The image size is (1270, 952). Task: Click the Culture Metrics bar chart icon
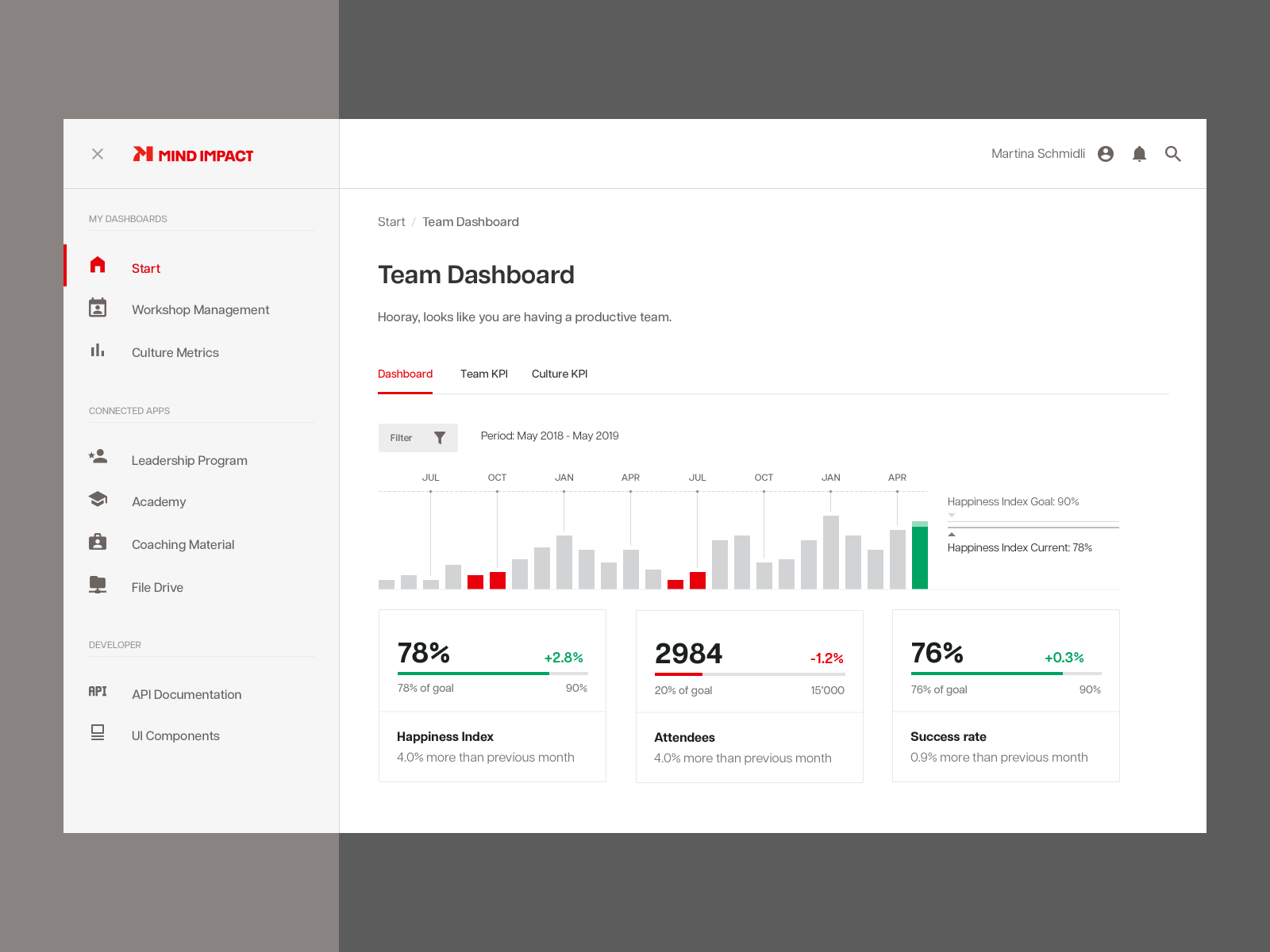click(98, 351)
